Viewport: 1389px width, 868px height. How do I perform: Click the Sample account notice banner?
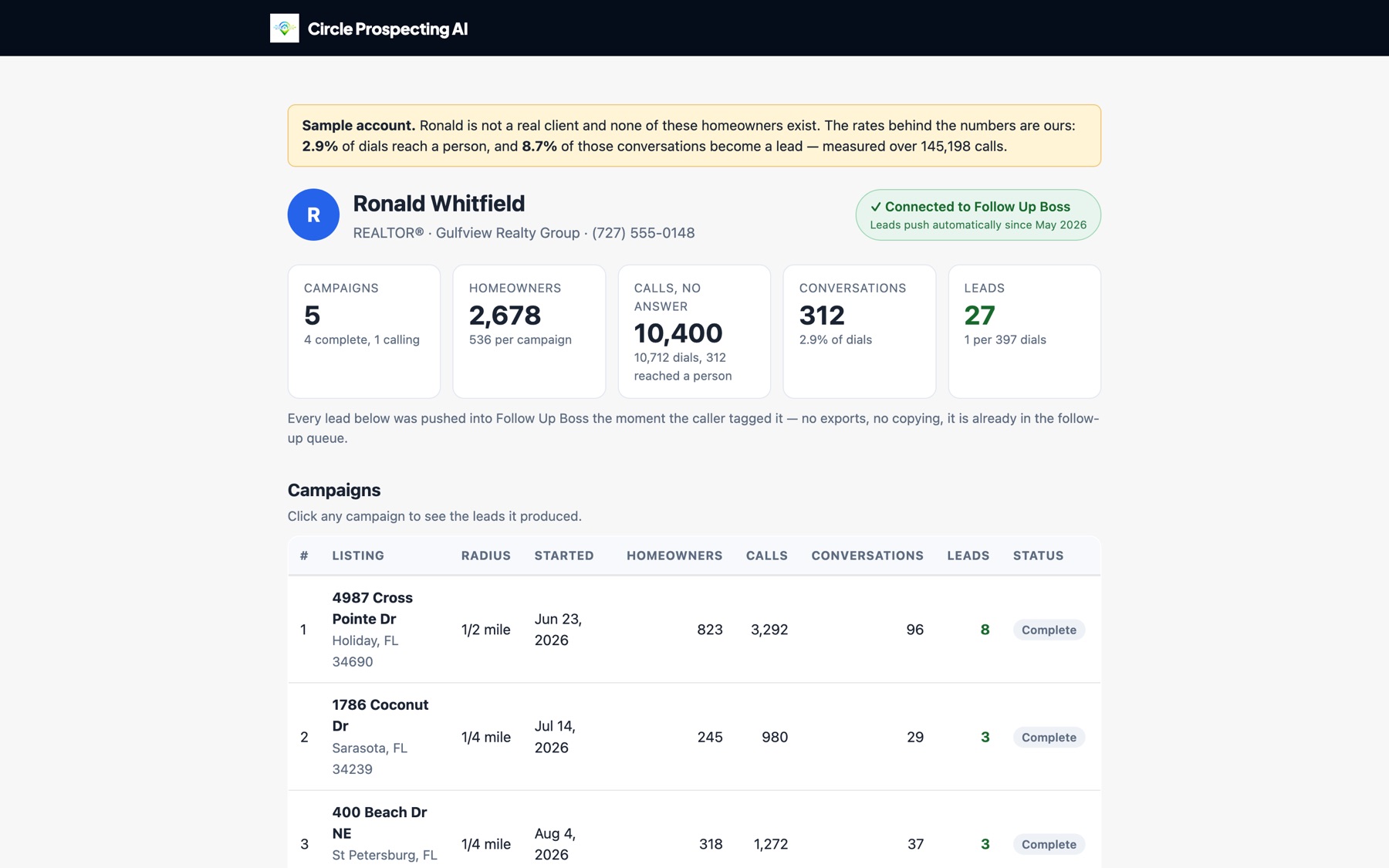[694, 136]
